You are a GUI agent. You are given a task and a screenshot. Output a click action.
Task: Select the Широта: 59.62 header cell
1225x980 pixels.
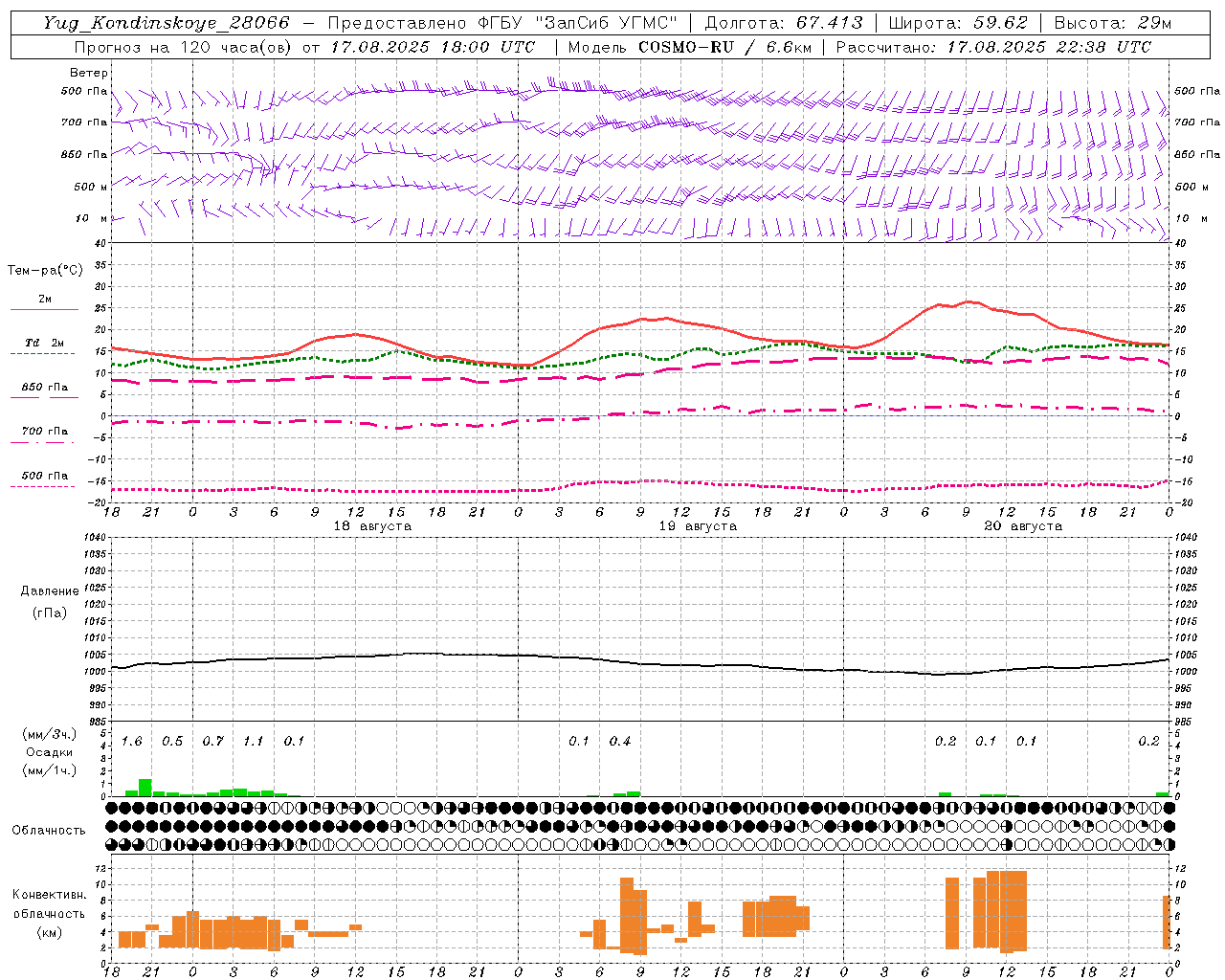pos(958,23)
